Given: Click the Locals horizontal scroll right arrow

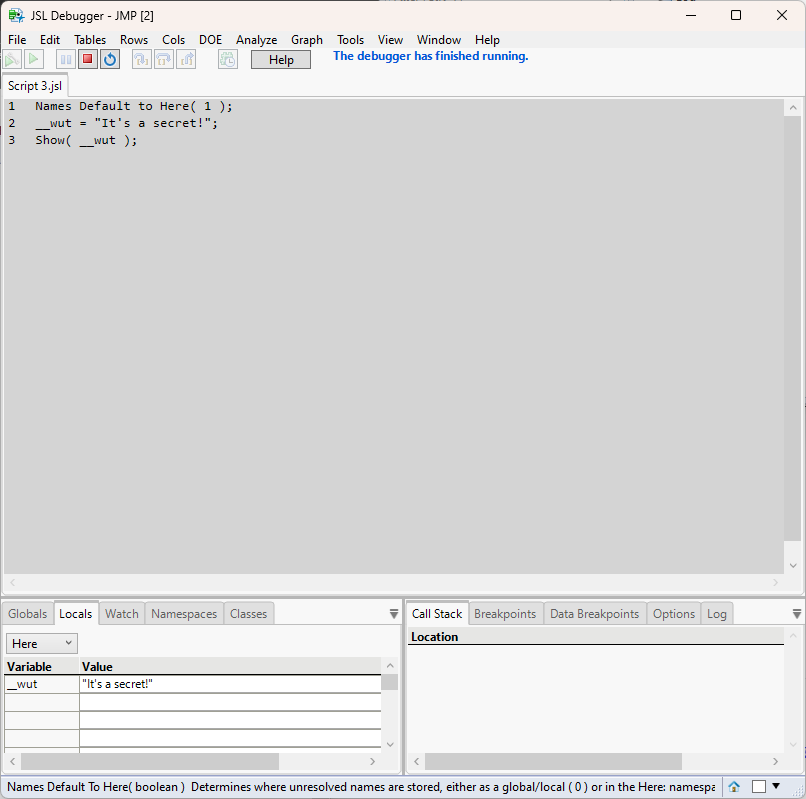Looking at the screenshot, I should tap(373, 761).
